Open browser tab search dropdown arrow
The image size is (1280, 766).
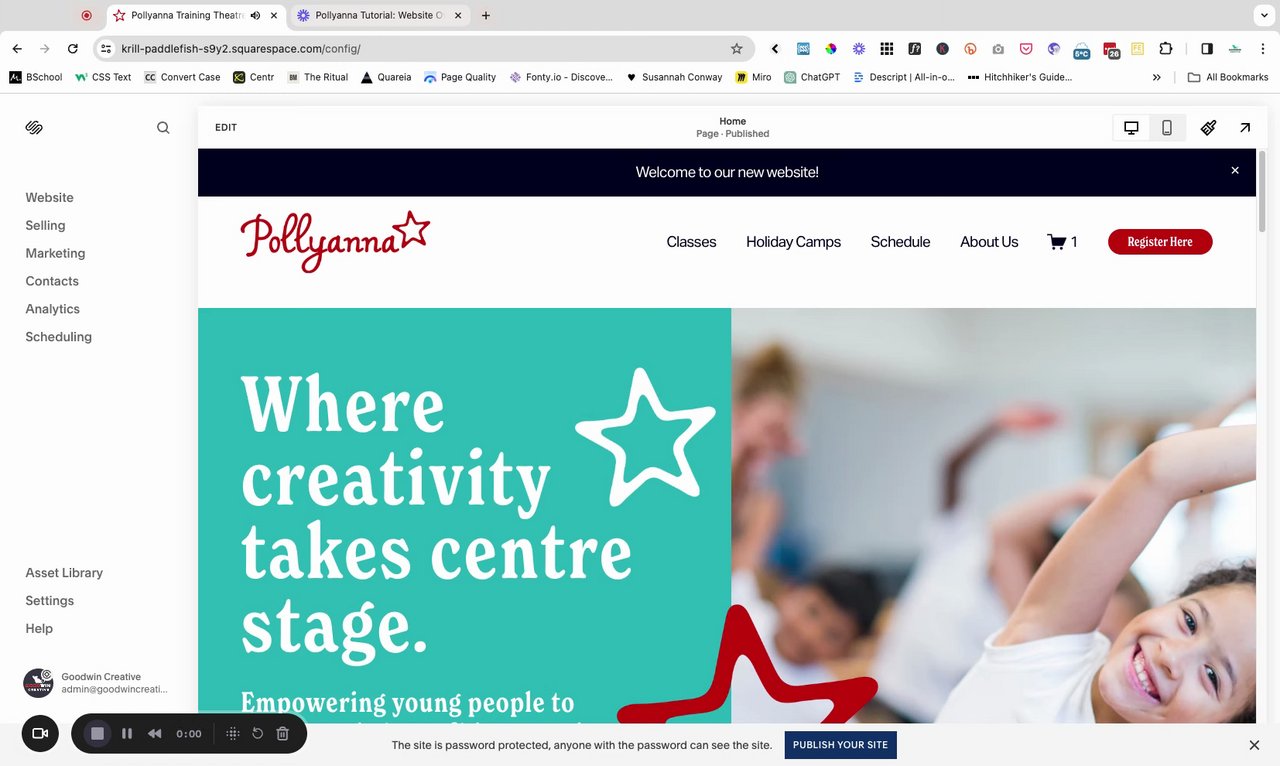coord(1262,15)
